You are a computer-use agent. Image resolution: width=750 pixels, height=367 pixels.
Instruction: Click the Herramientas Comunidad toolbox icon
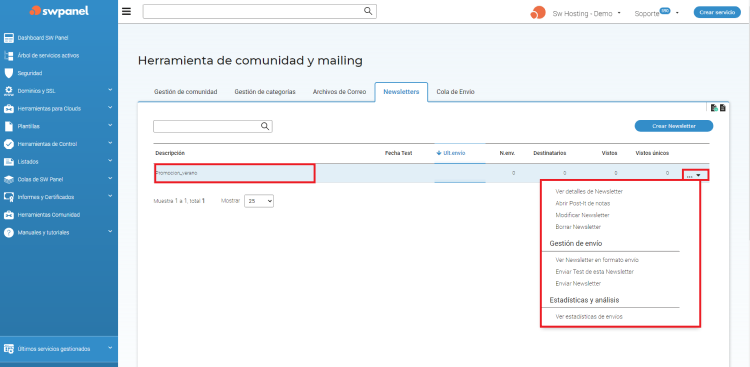(x=8, y=215)
